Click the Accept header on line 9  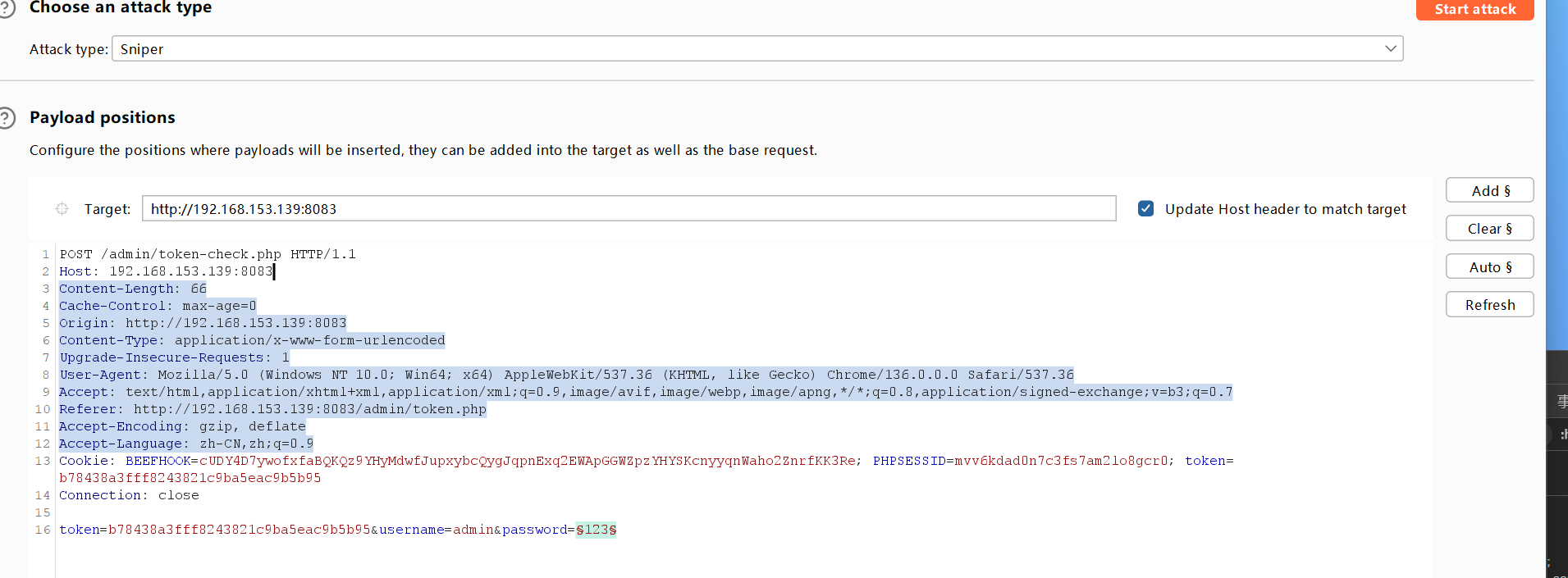[646, 392]
